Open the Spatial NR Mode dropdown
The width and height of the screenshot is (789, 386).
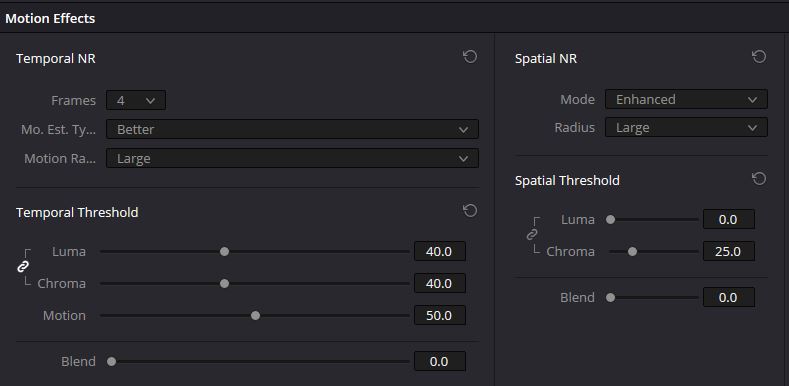coord(686,99)
